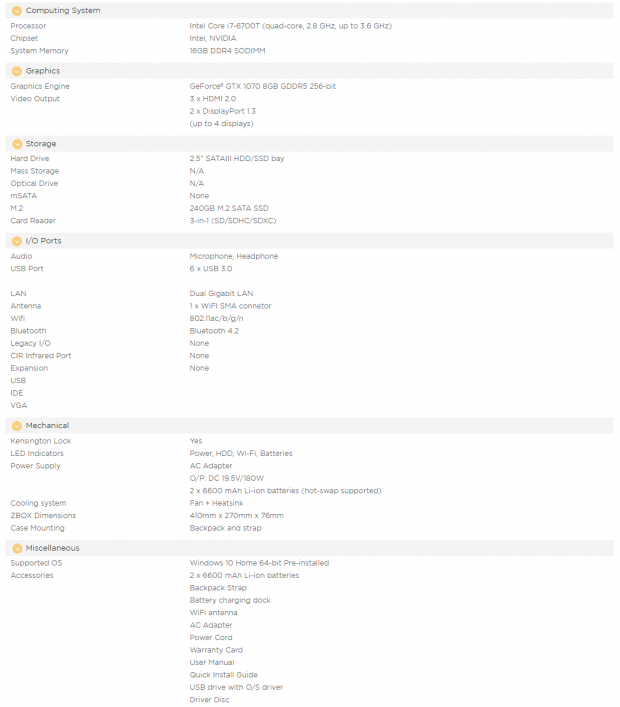Select the Processor specification value text

290,26
